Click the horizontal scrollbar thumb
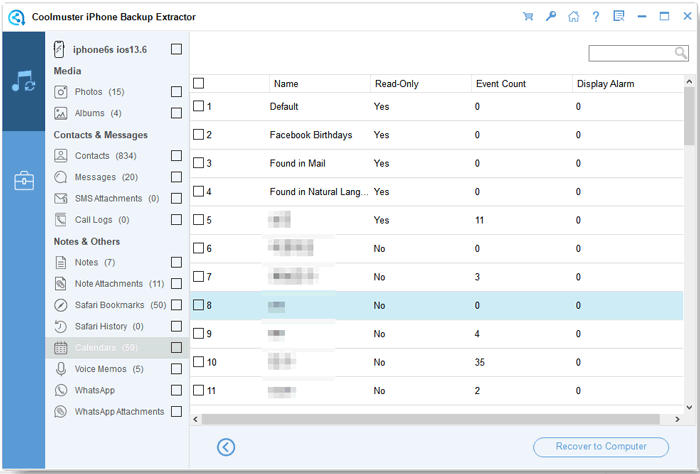700x474 pixels. point(430,419)
